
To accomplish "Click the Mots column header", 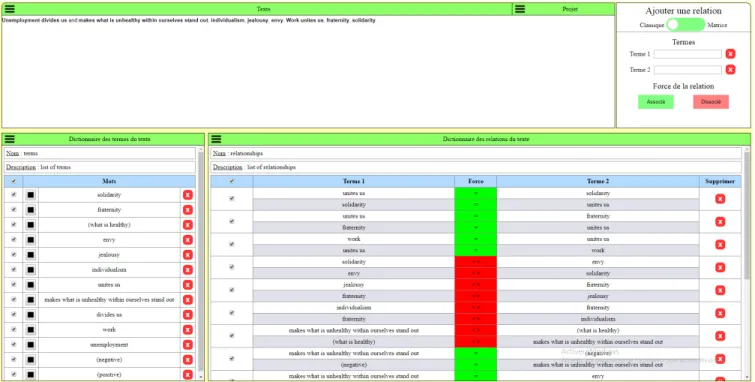I will tap(109, 181).
